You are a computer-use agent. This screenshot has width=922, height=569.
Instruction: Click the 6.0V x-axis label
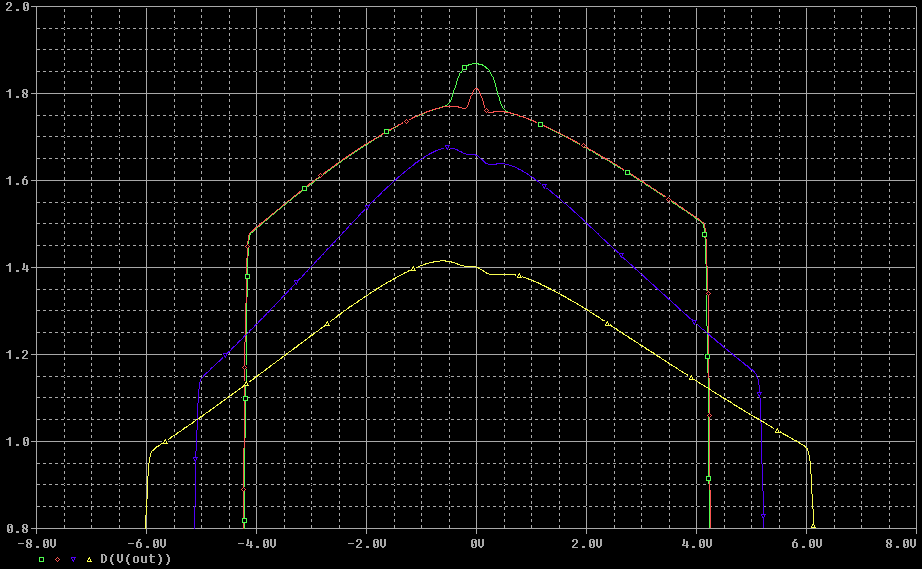(x=808, y=544)
